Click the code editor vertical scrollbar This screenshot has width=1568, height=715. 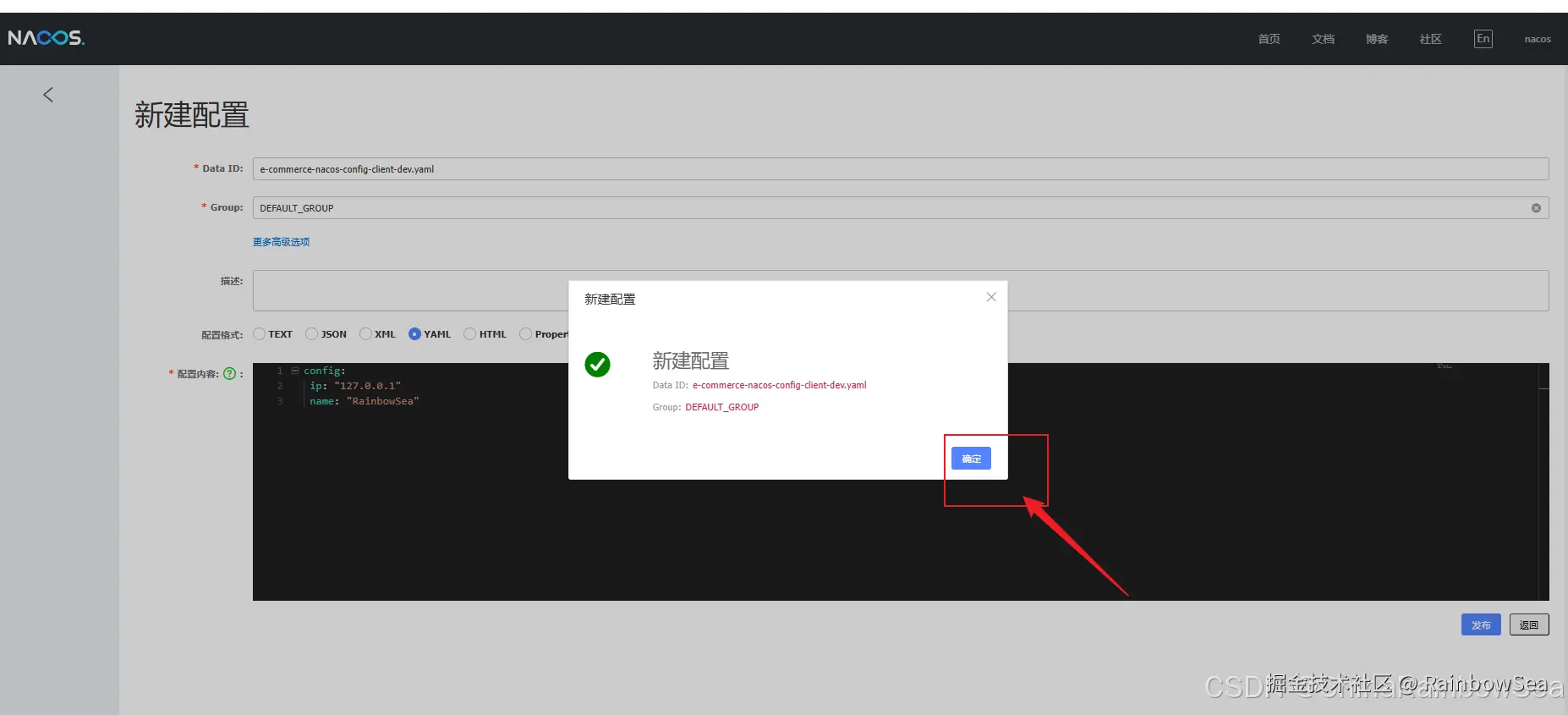pyautogui.click(x=1543, y=482)
